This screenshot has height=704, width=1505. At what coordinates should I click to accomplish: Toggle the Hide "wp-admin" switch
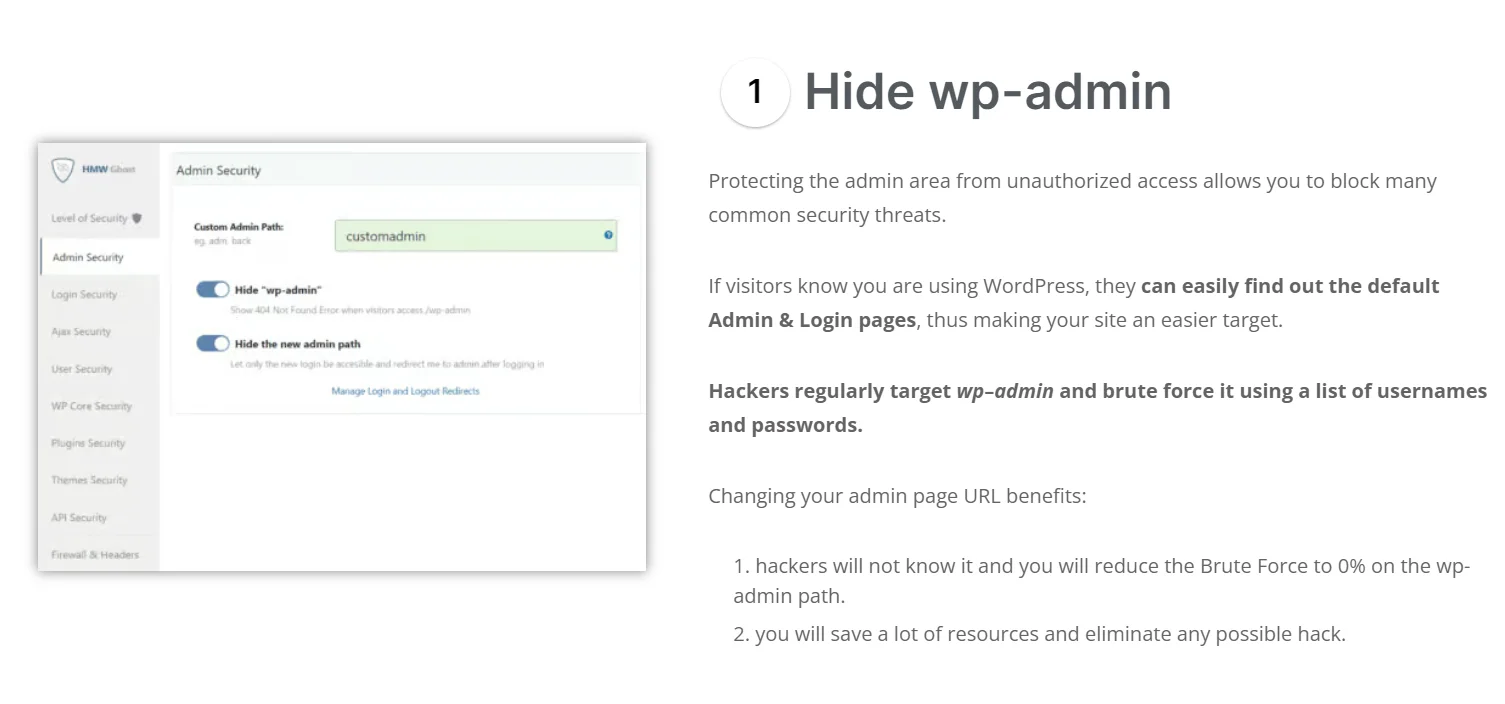click(x=213, y=289)
